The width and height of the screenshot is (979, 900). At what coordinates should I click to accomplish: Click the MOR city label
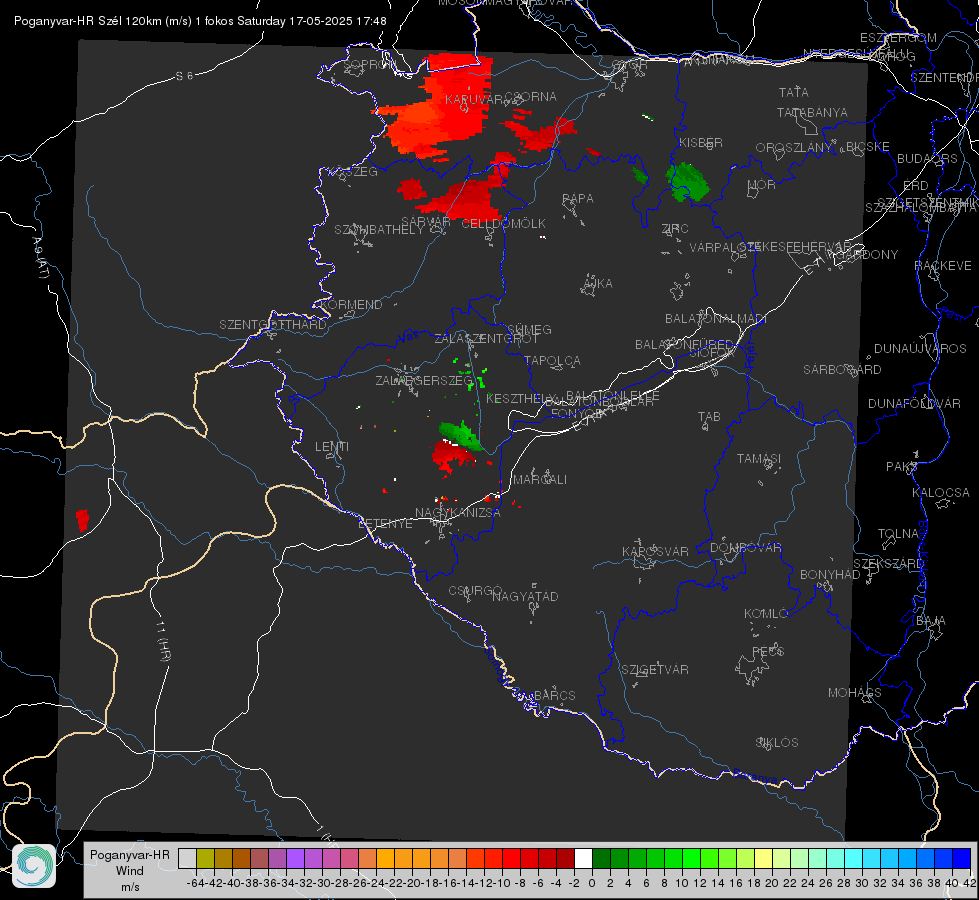762,185
